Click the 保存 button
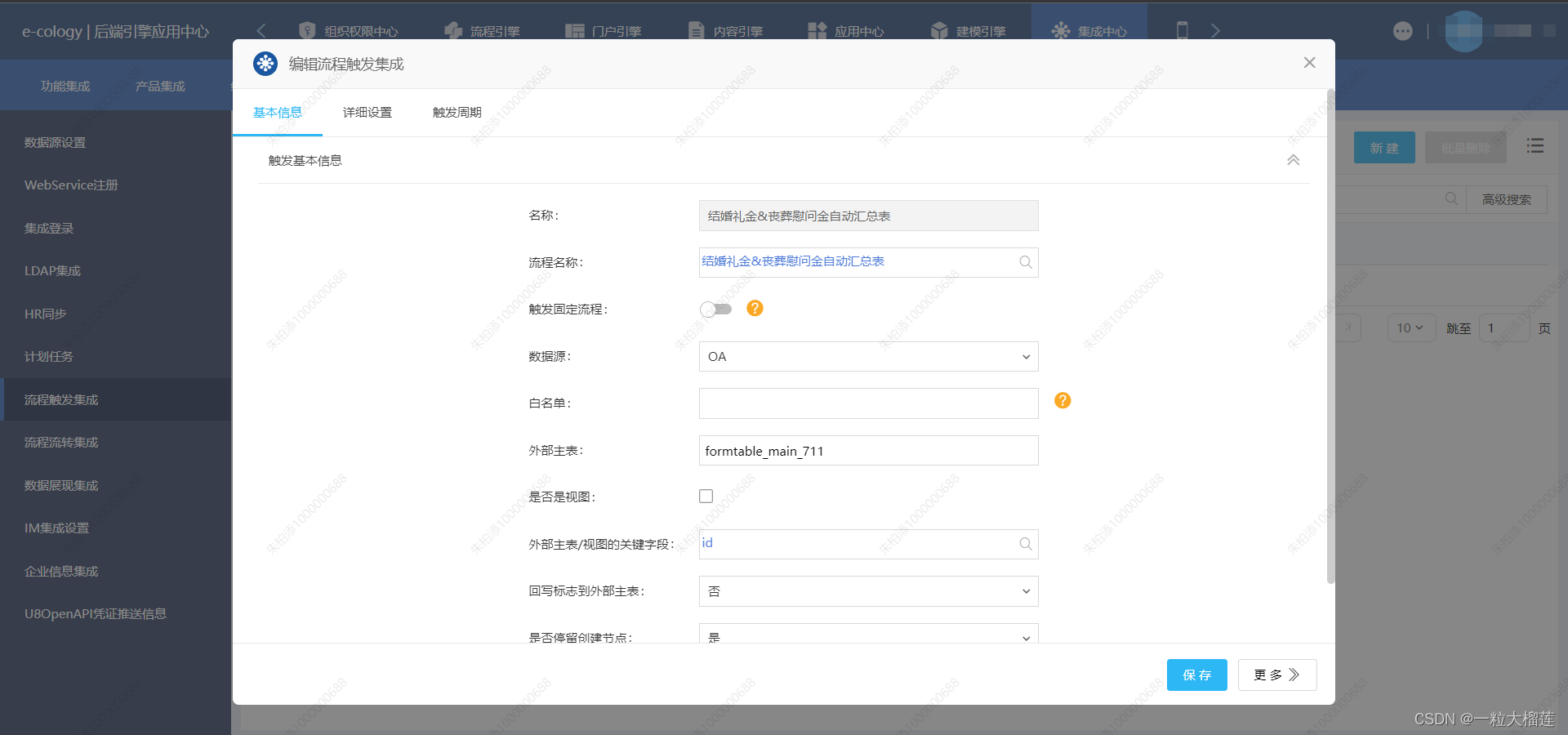 1196,675
